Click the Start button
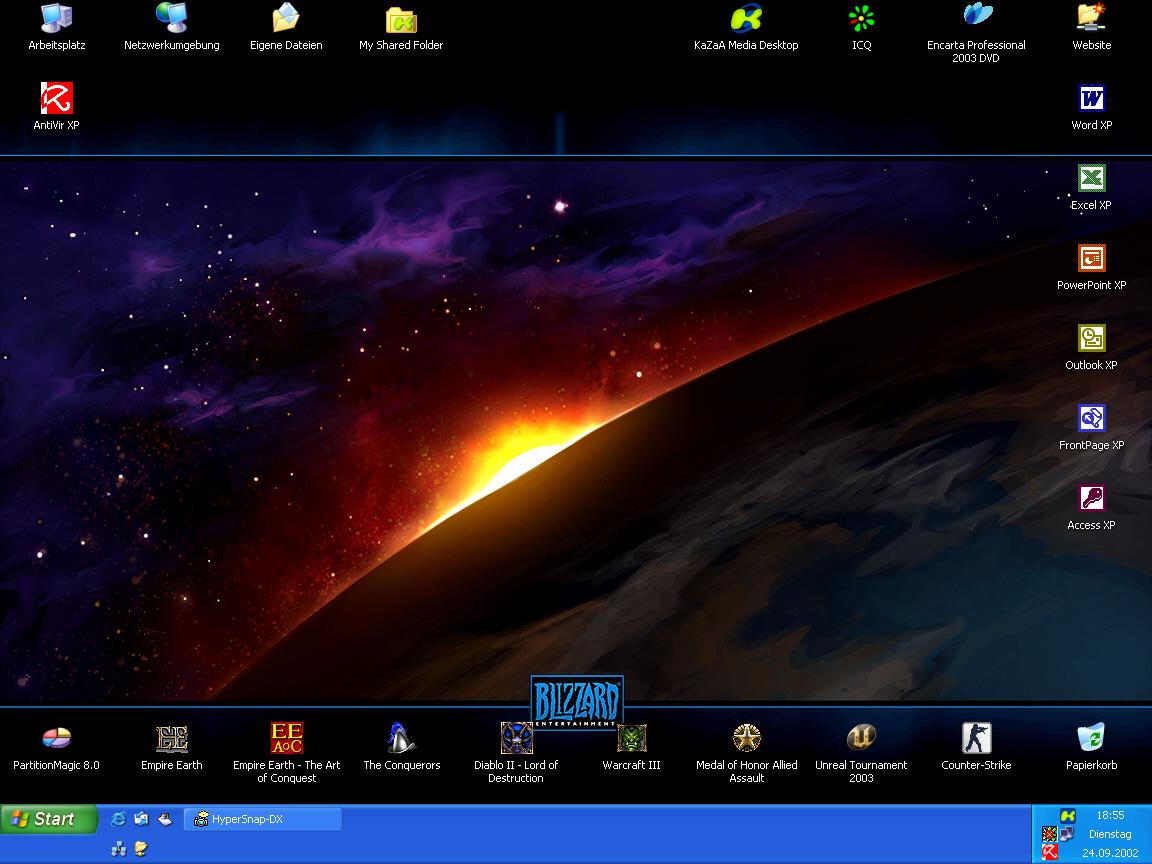The image size is (1152, 864). click(x=48, y=818)
